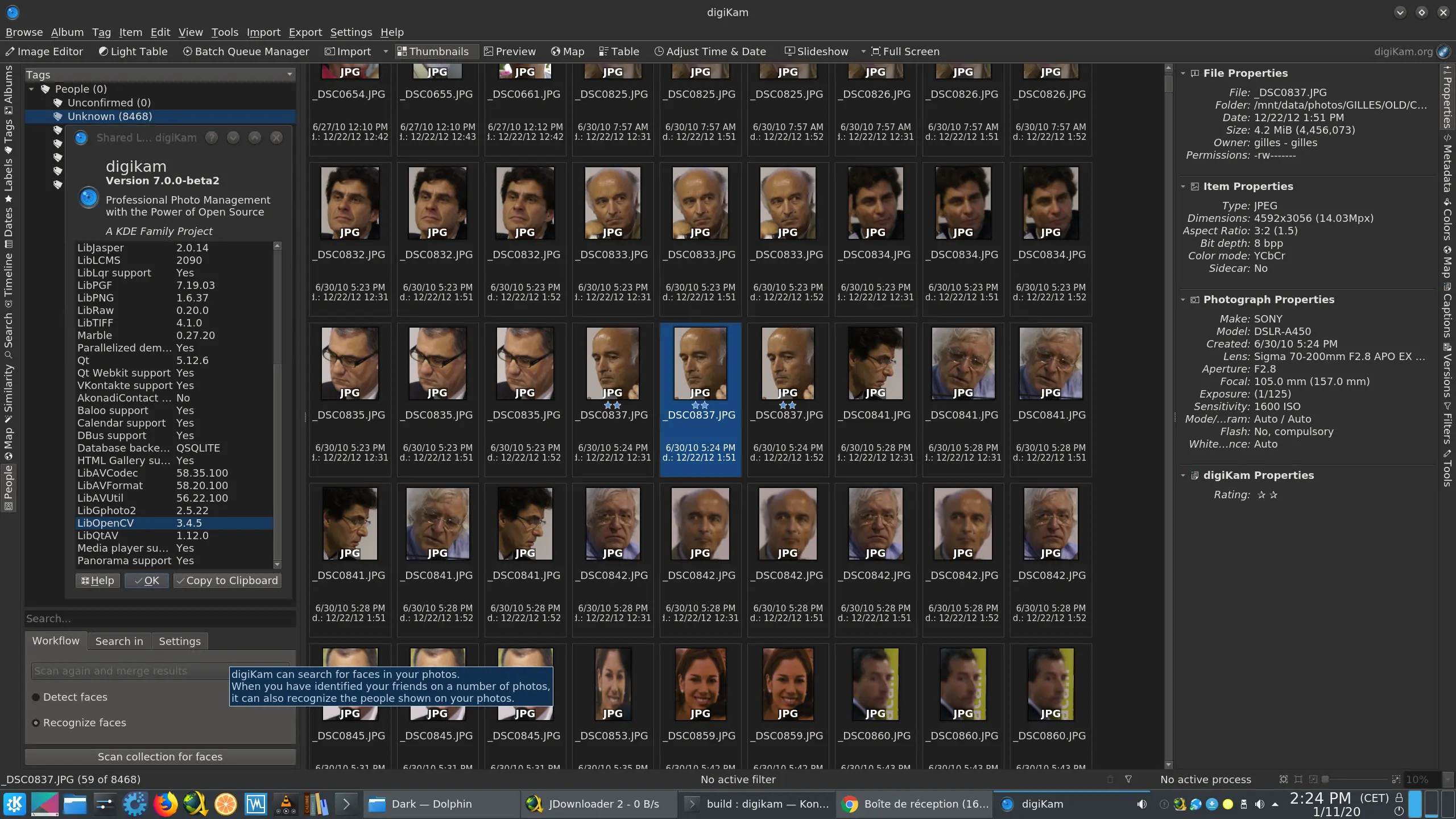This screenshot has width=1456, height=819.
Task: Open the Tags panel dropdown
Action: (289, 75)
